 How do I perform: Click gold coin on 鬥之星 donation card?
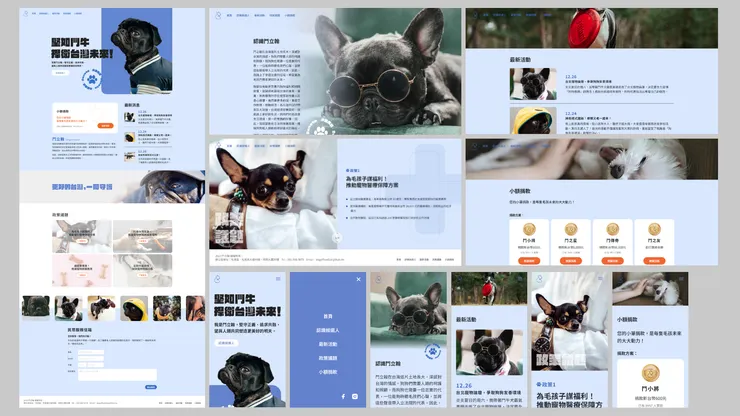pos(571,229)
